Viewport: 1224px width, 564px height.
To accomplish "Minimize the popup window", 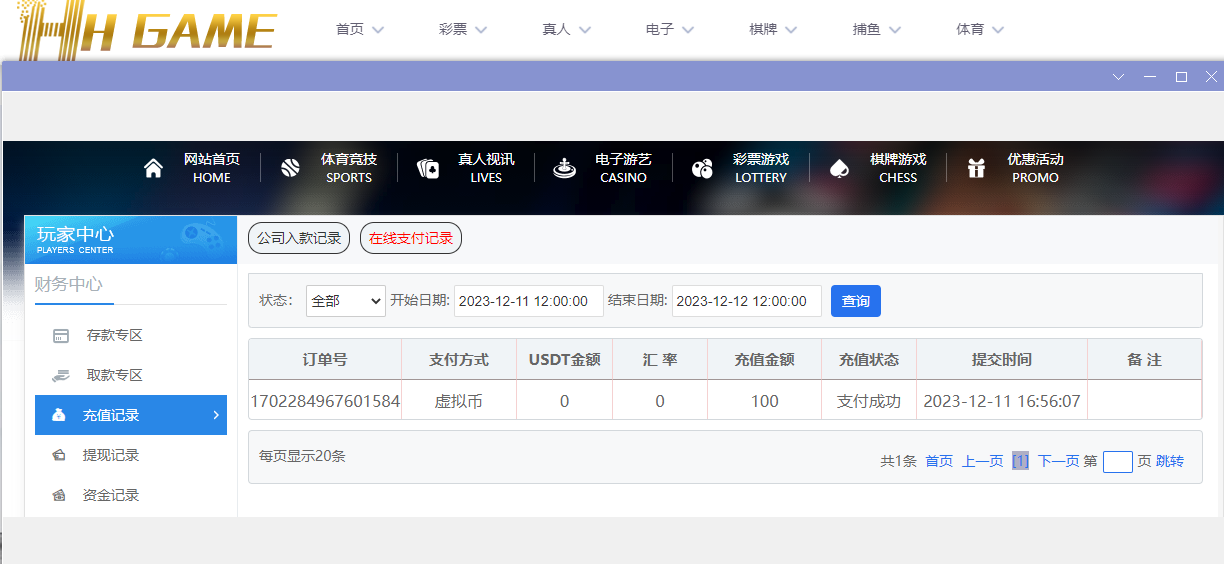I will point(1150,76).
